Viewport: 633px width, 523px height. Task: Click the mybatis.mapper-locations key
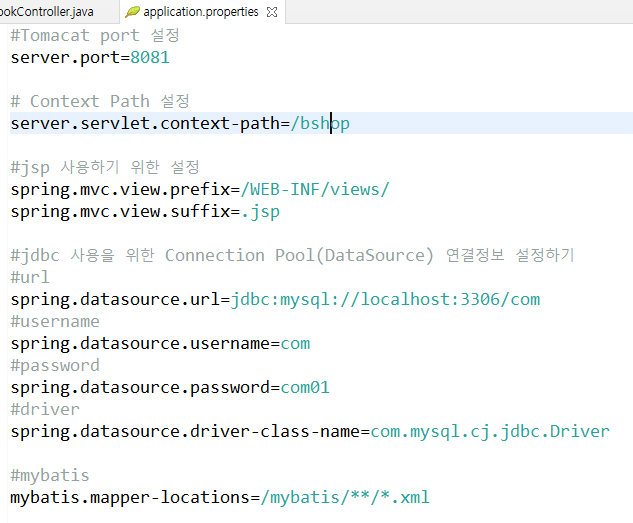click(130, 498)
